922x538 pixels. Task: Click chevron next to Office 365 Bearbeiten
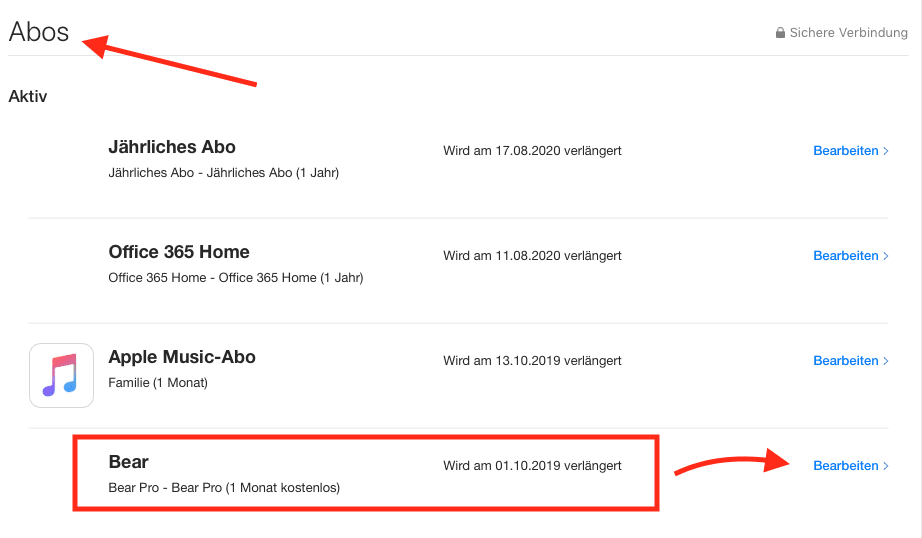(x=886, y=256)
